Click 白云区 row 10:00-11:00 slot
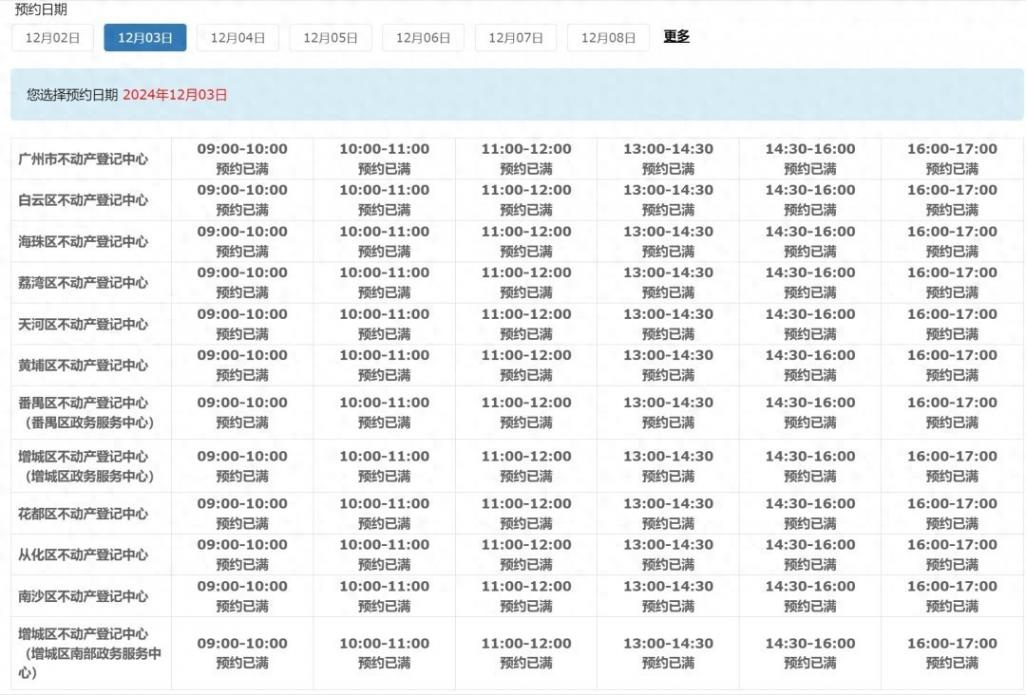Image resolution: width=1026 pixels, height=695 pixels. (384, 200)
